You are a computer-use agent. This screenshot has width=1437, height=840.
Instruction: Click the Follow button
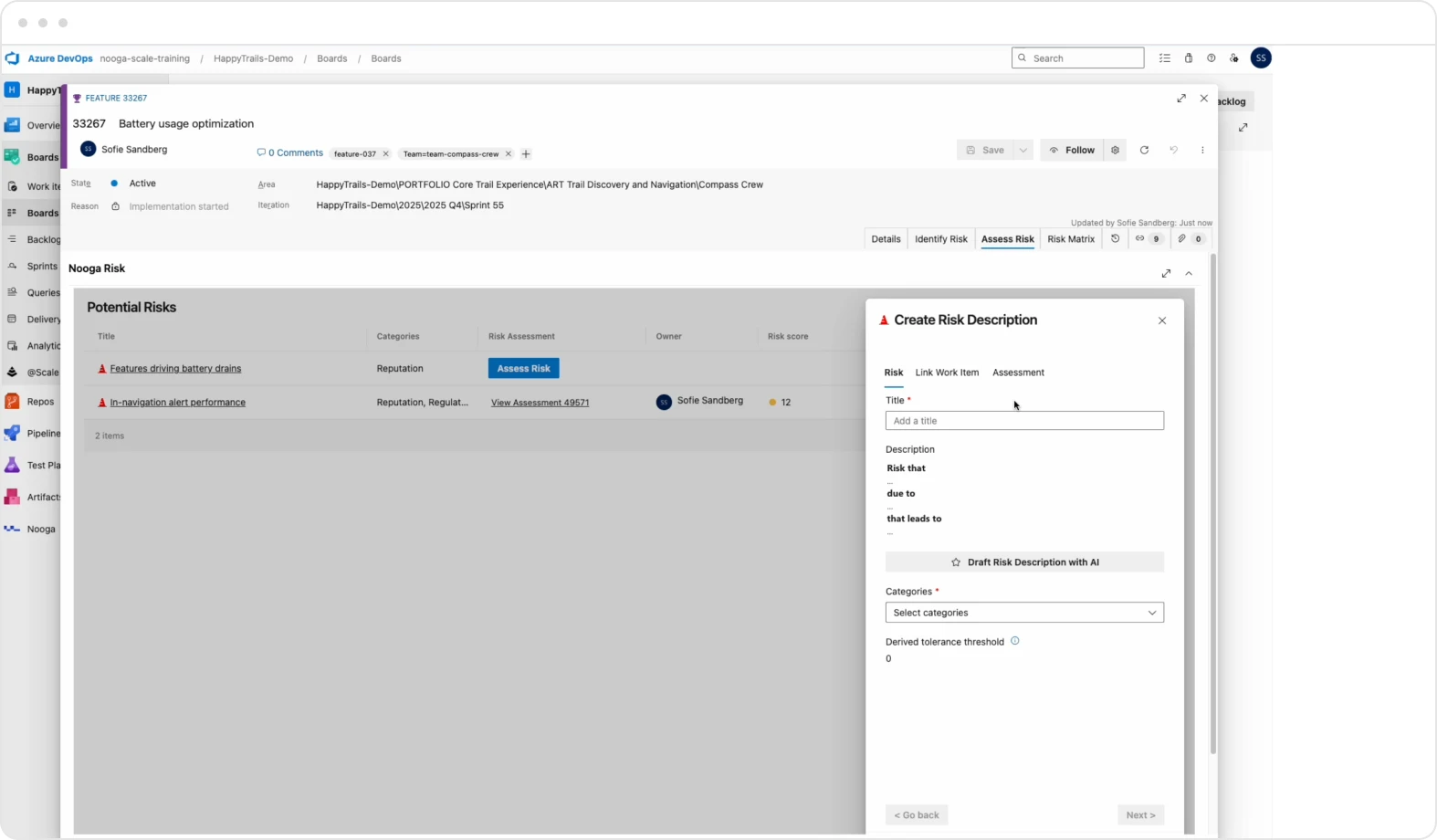(1073, 151)
